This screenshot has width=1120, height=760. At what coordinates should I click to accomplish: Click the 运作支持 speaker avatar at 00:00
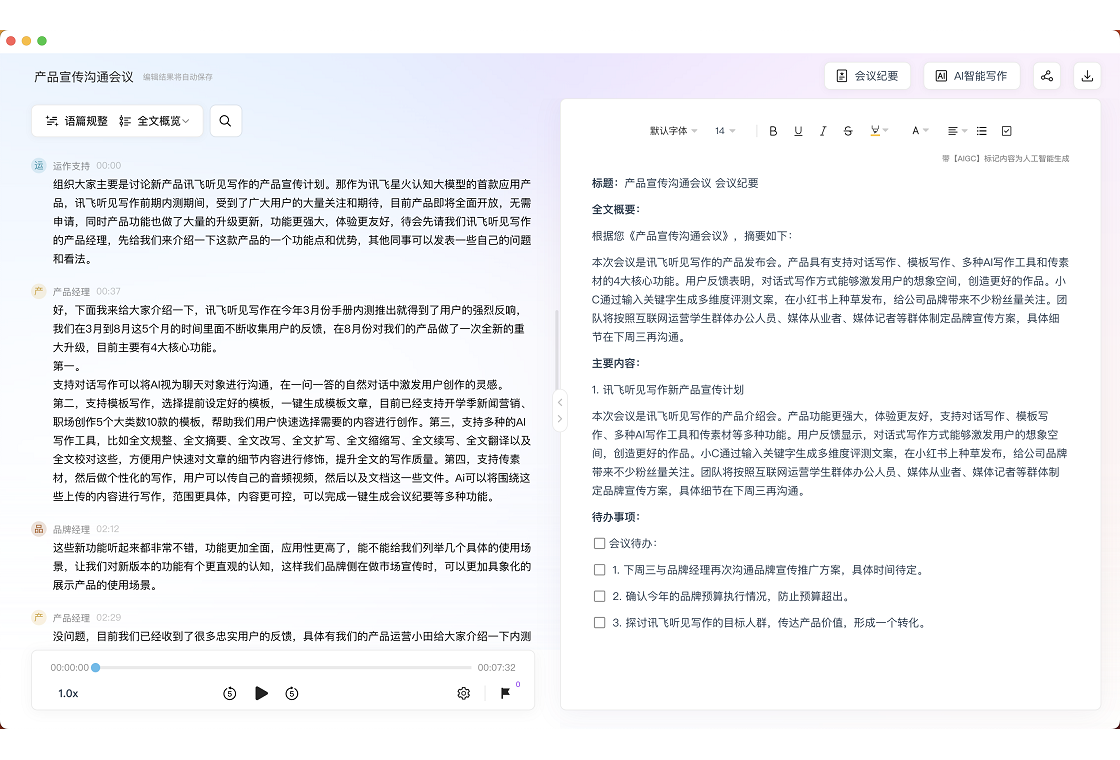[39, 165]
